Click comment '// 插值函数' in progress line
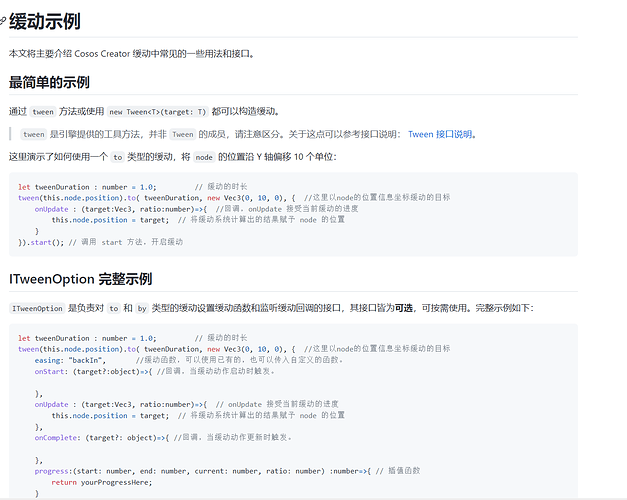Viewport: 627px width, 500px height. coord(398,471)
